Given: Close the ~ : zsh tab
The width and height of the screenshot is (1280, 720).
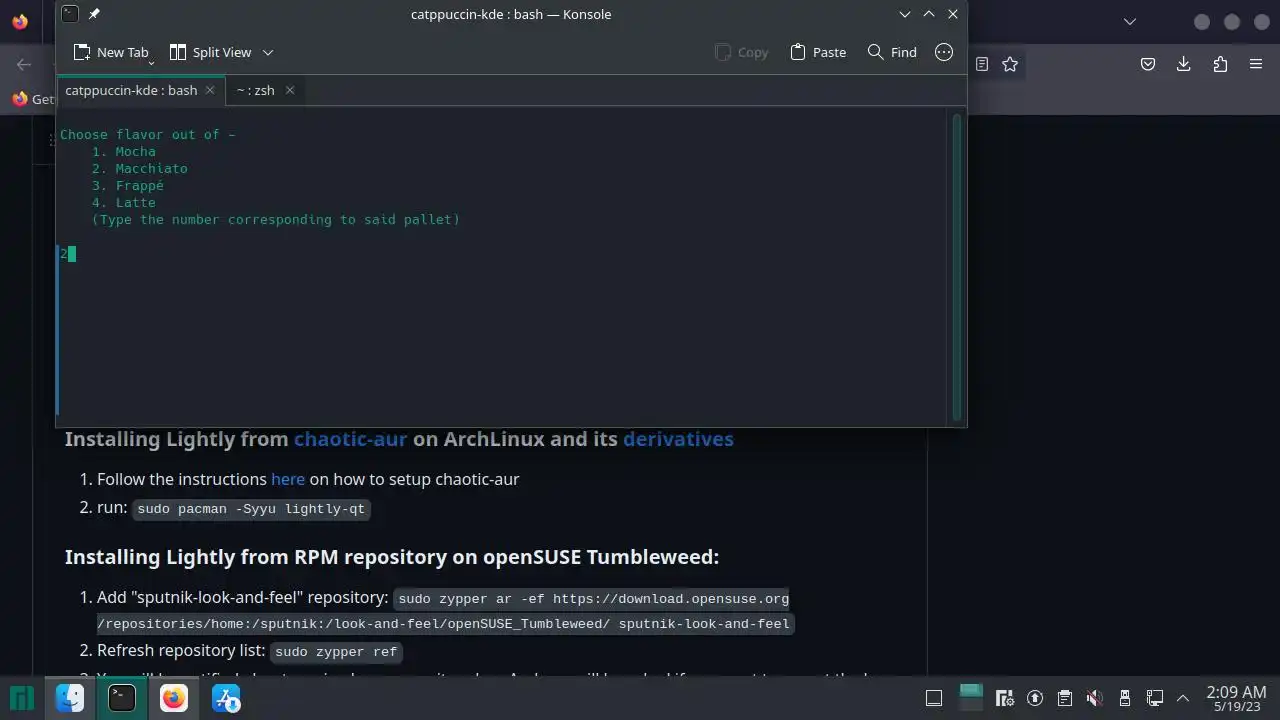Looking at the screenshot, I should [x=290, y=90].
